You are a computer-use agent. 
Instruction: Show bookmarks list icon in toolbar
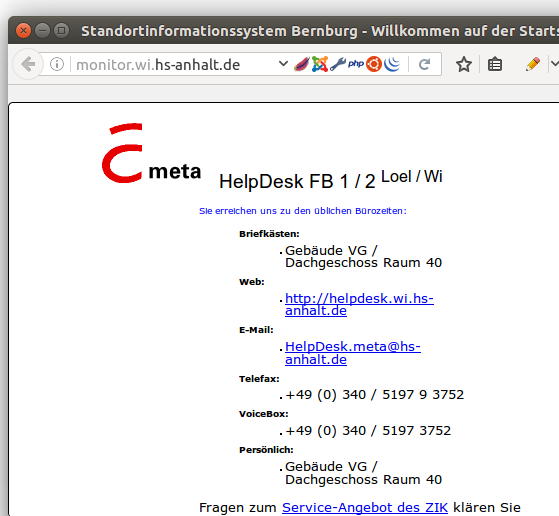[495, 64]
